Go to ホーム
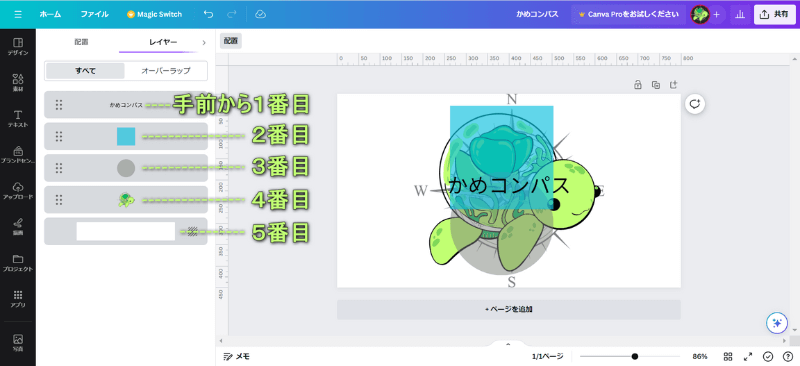This screenshot has width=800, height=366. [x=50, y=14]
